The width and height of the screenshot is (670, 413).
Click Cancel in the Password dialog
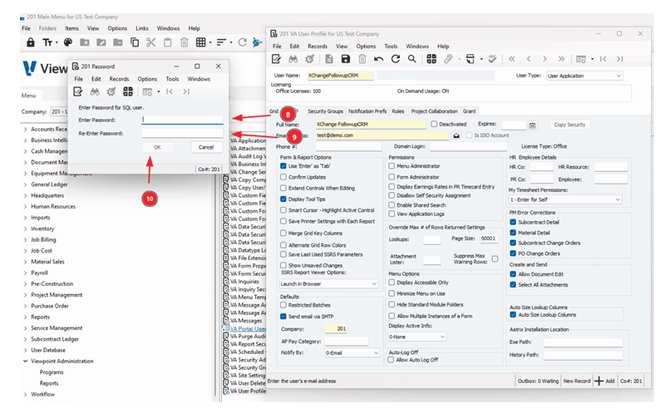coord(206,147)
